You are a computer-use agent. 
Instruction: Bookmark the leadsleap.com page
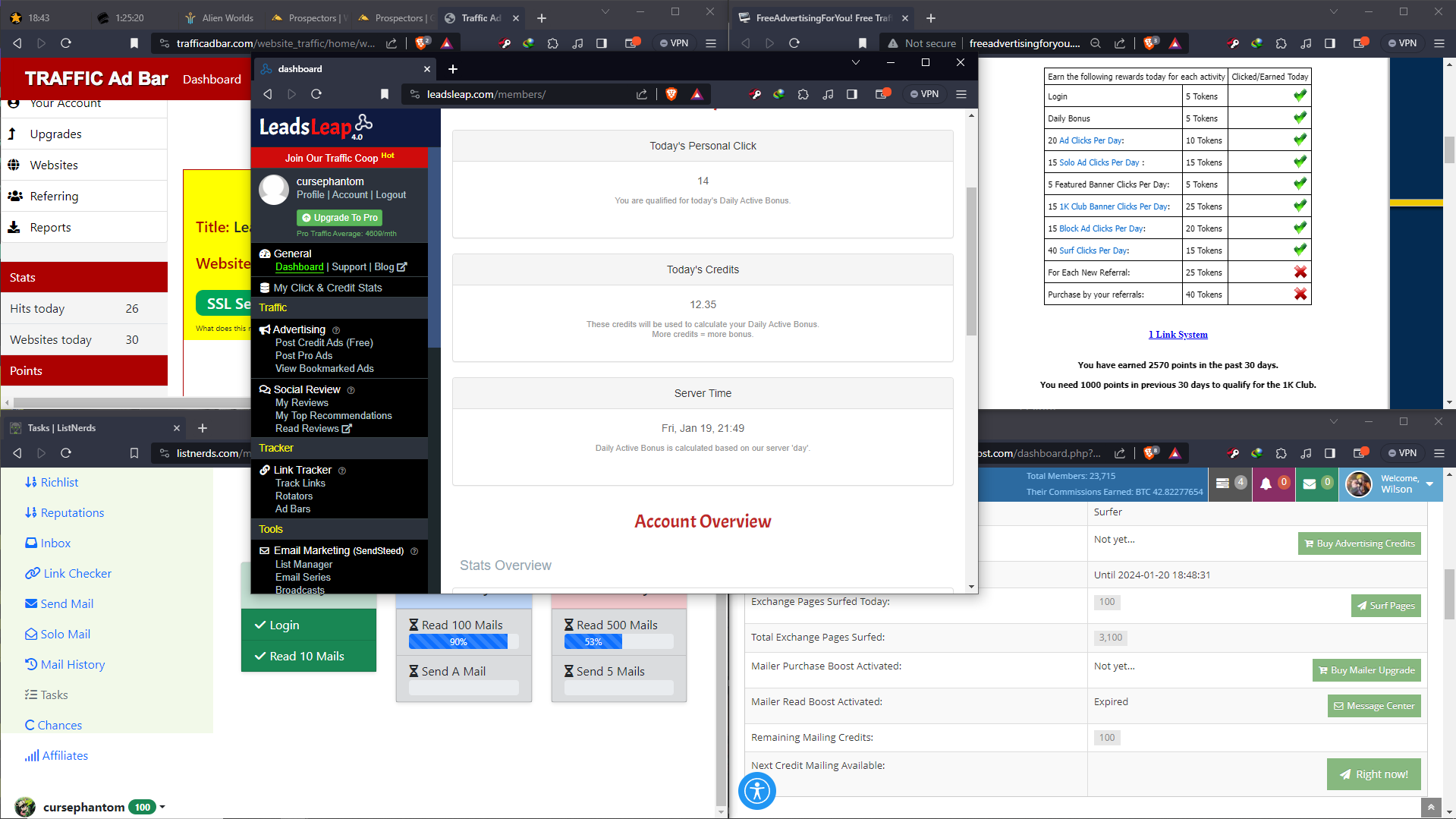(385, 94)
